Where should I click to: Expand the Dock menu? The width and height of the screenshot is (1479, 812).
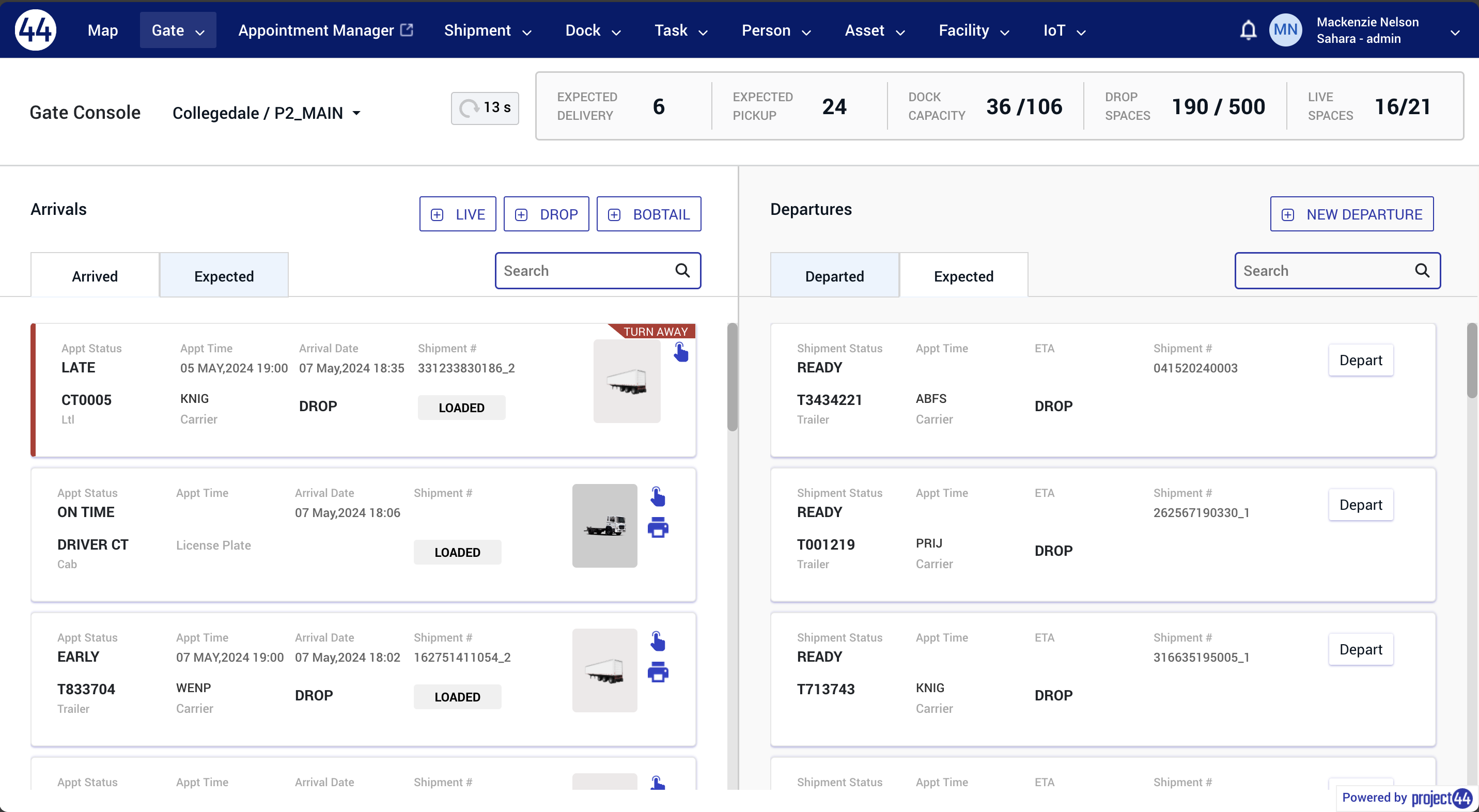click(593, 30)
